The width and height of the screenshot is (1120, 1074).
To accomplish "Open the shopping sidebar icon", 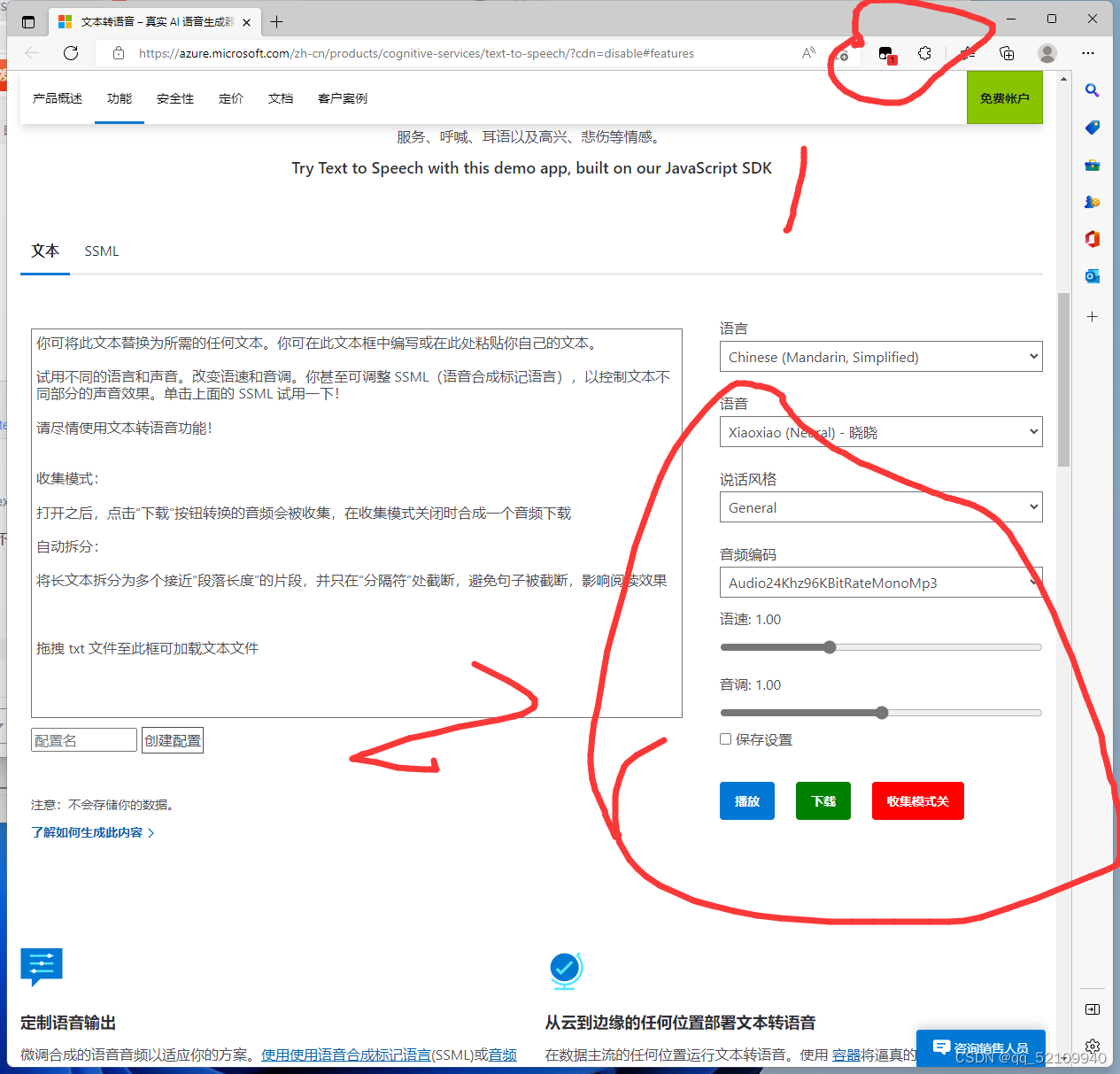I will [1092, 127].
